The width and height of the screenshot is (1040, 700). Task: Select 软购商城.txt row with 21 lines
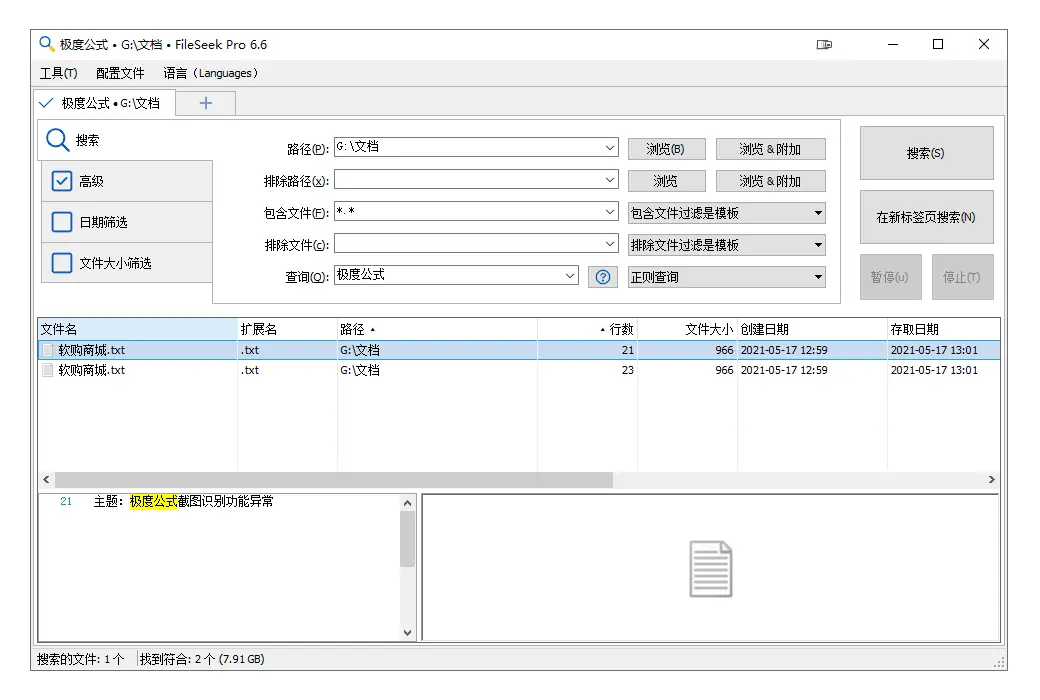point(519,350)
